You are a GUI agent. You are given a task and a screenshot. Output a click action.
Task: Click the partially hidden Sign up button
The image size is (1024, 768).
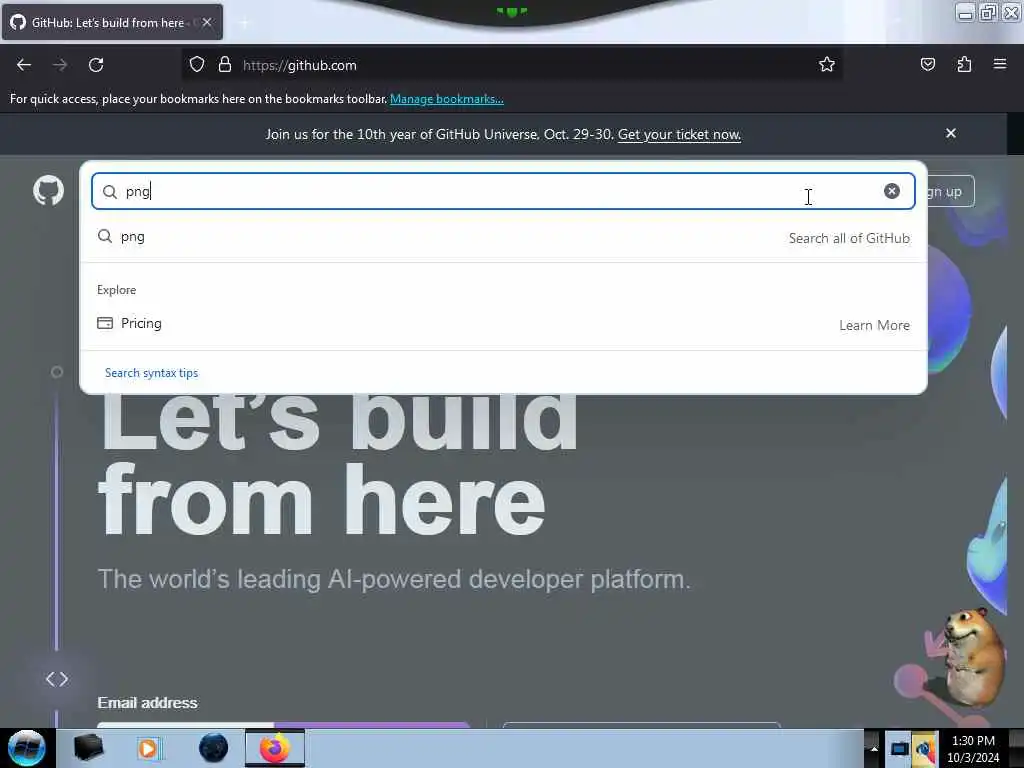point(951,191)
